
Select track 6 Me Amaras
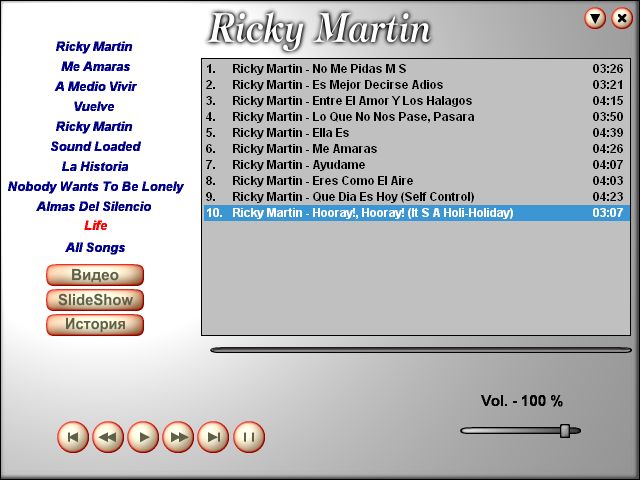(416, 149)
